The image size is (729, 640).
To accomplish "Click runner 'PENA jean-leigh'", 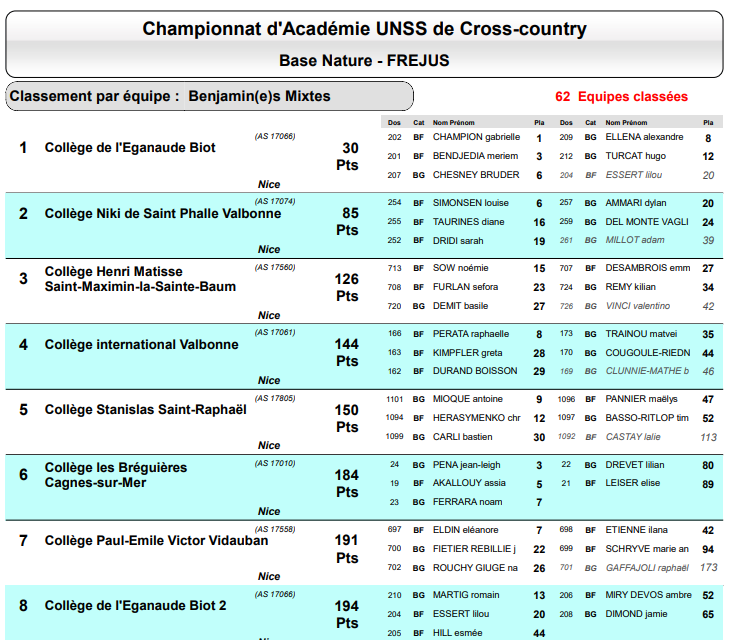I will pyautogui.click(x=466, y=465).
